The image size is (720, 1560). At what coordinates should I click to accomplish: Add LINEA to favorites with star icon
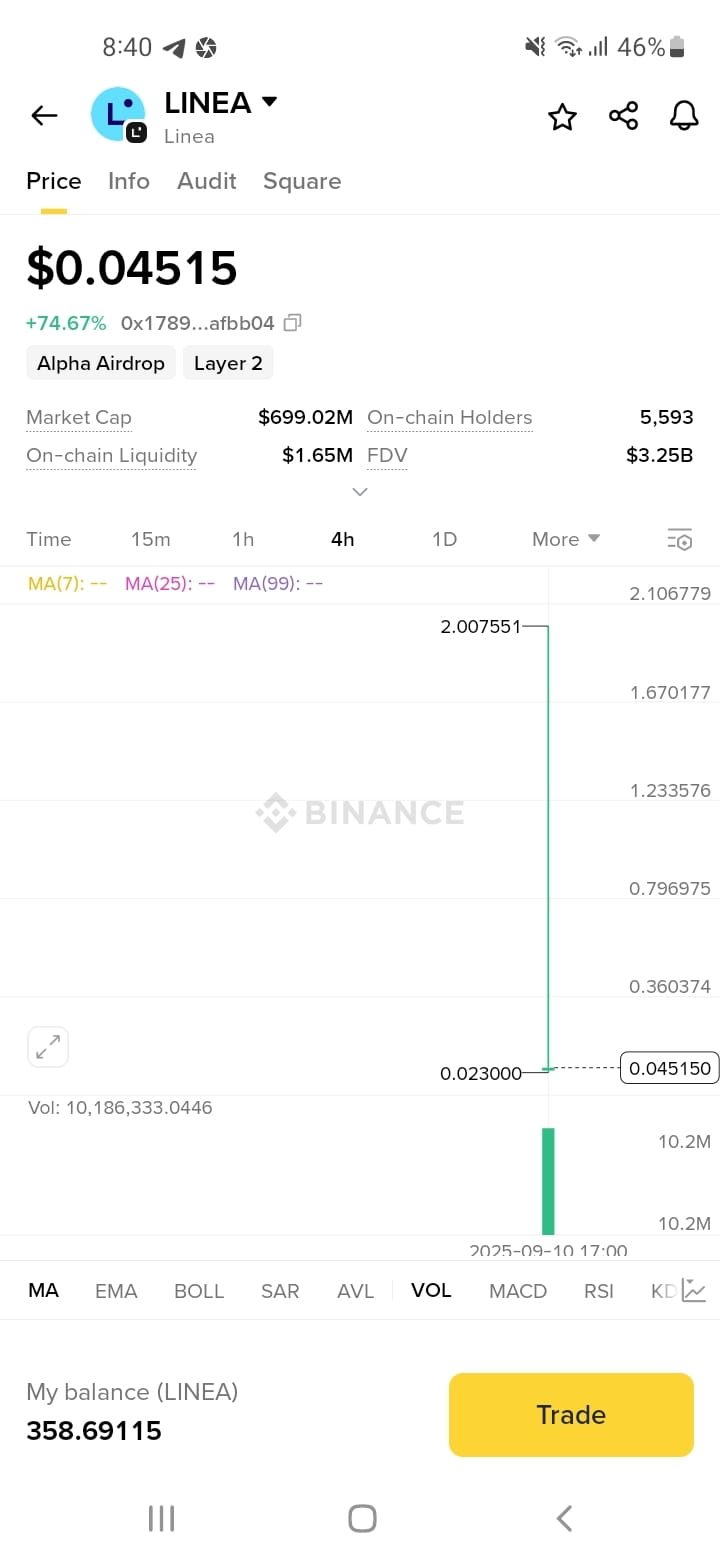(563, 117)
